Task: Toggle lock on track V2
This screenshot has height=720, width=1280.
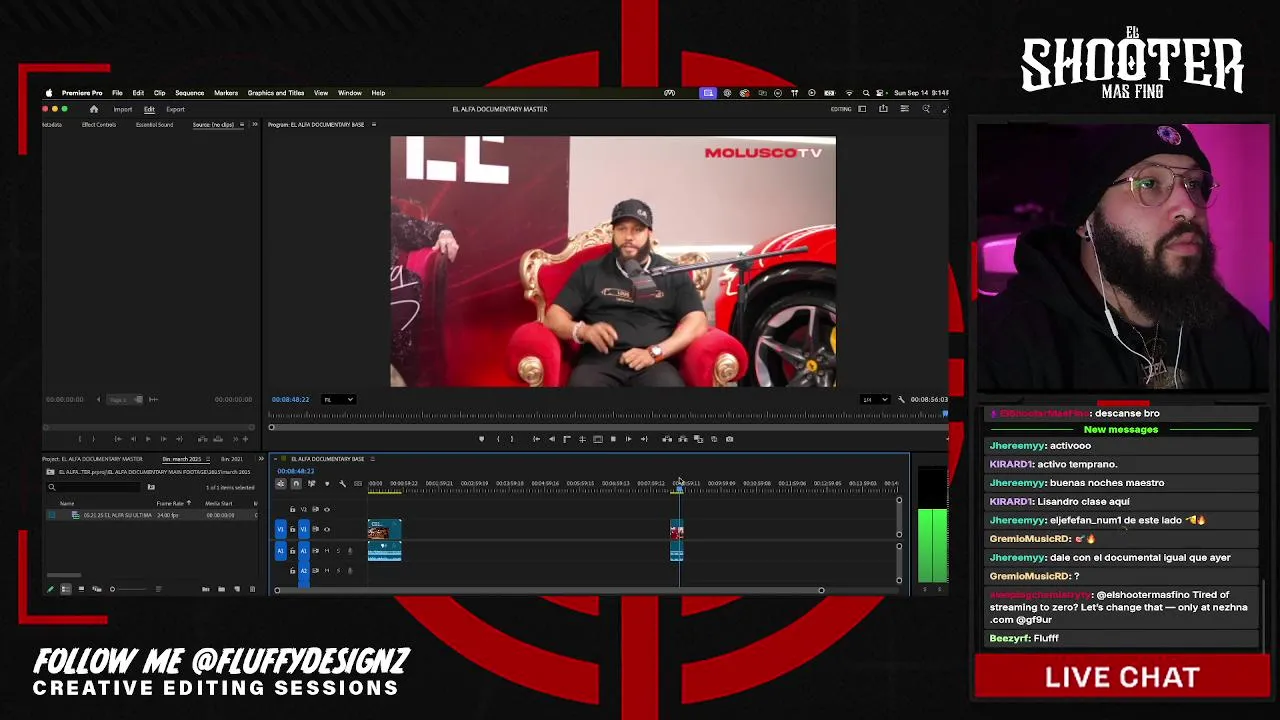Action: (x=292, y=510)
